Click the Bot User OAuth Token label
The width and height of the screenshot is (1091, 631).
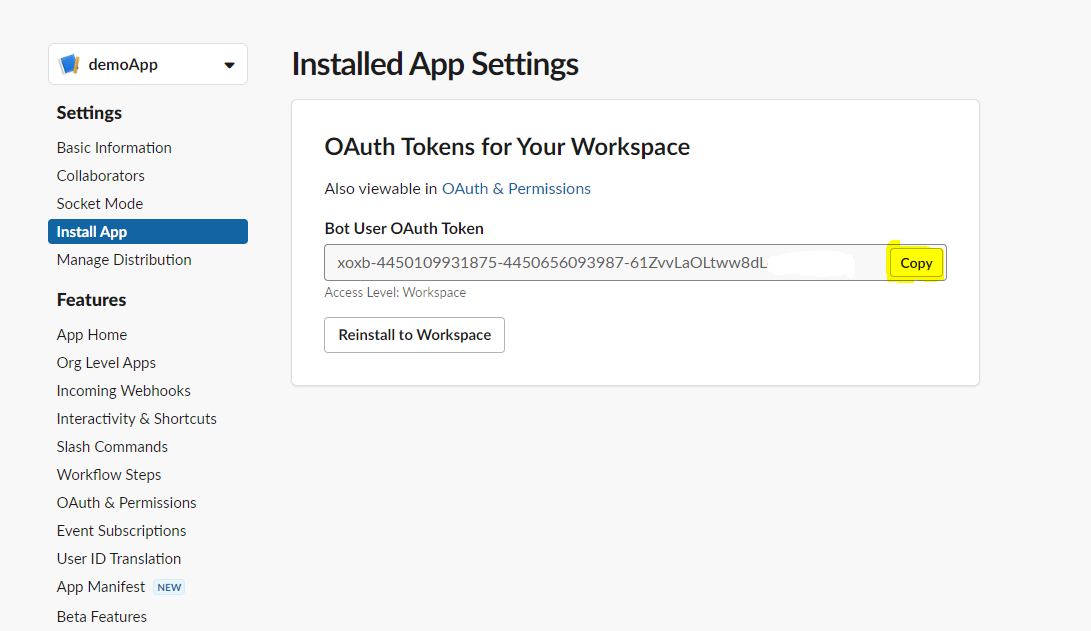pyautogui.click(x=404, y=228)
